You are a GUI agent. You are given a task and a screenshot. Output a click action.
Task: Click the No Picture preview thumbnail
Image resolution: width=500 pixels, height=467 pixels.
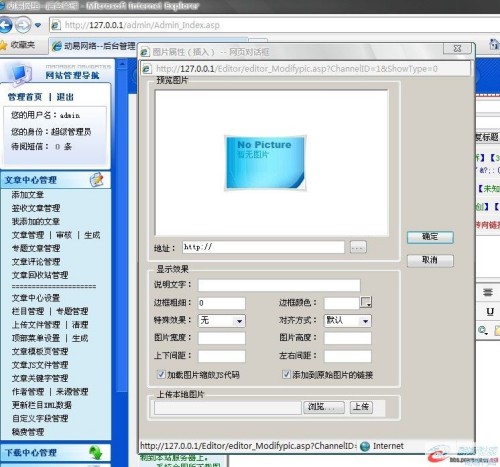click(x=265, y=163)
